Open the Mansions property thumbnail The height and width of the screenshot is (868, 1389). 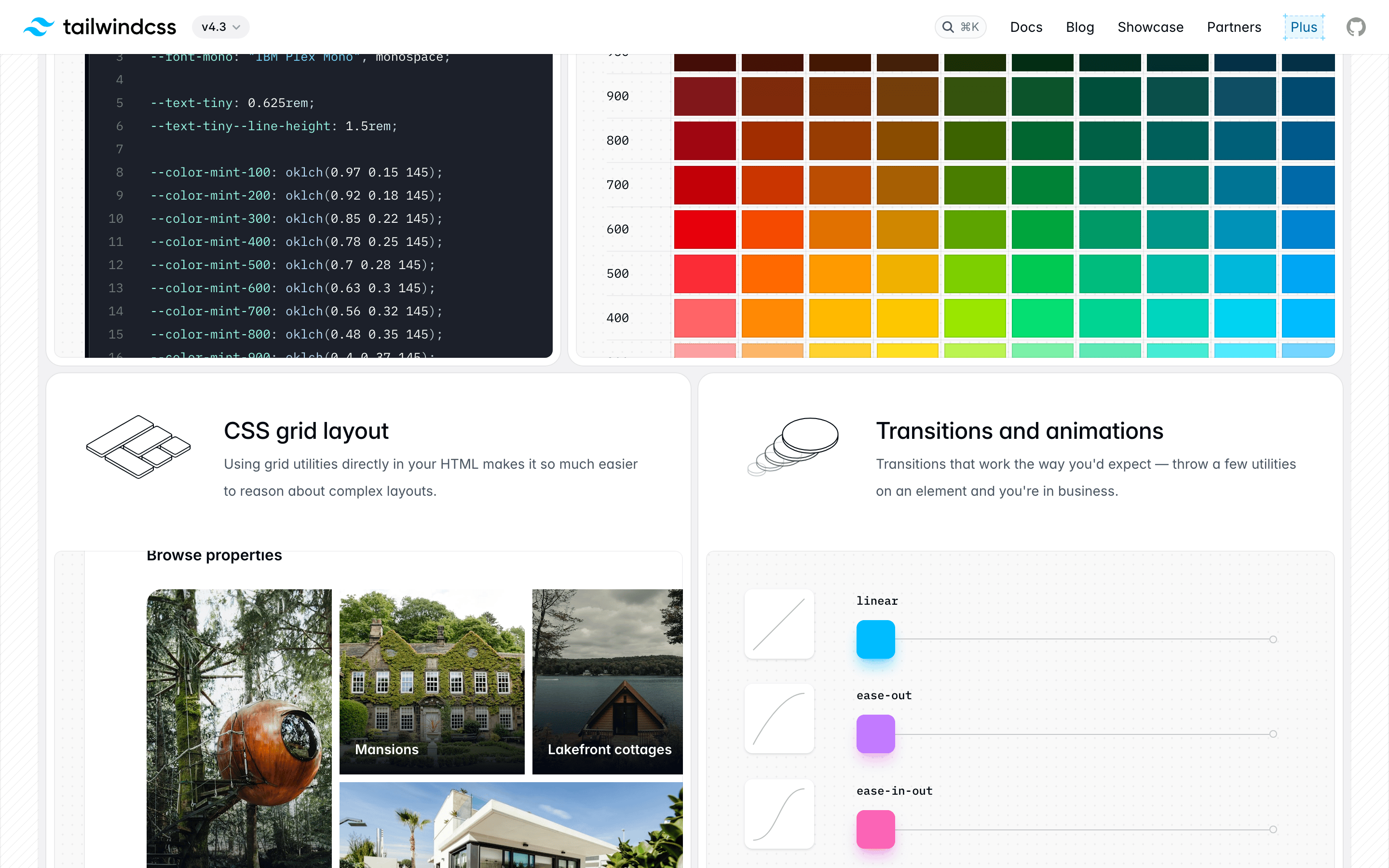coord(432,681)
